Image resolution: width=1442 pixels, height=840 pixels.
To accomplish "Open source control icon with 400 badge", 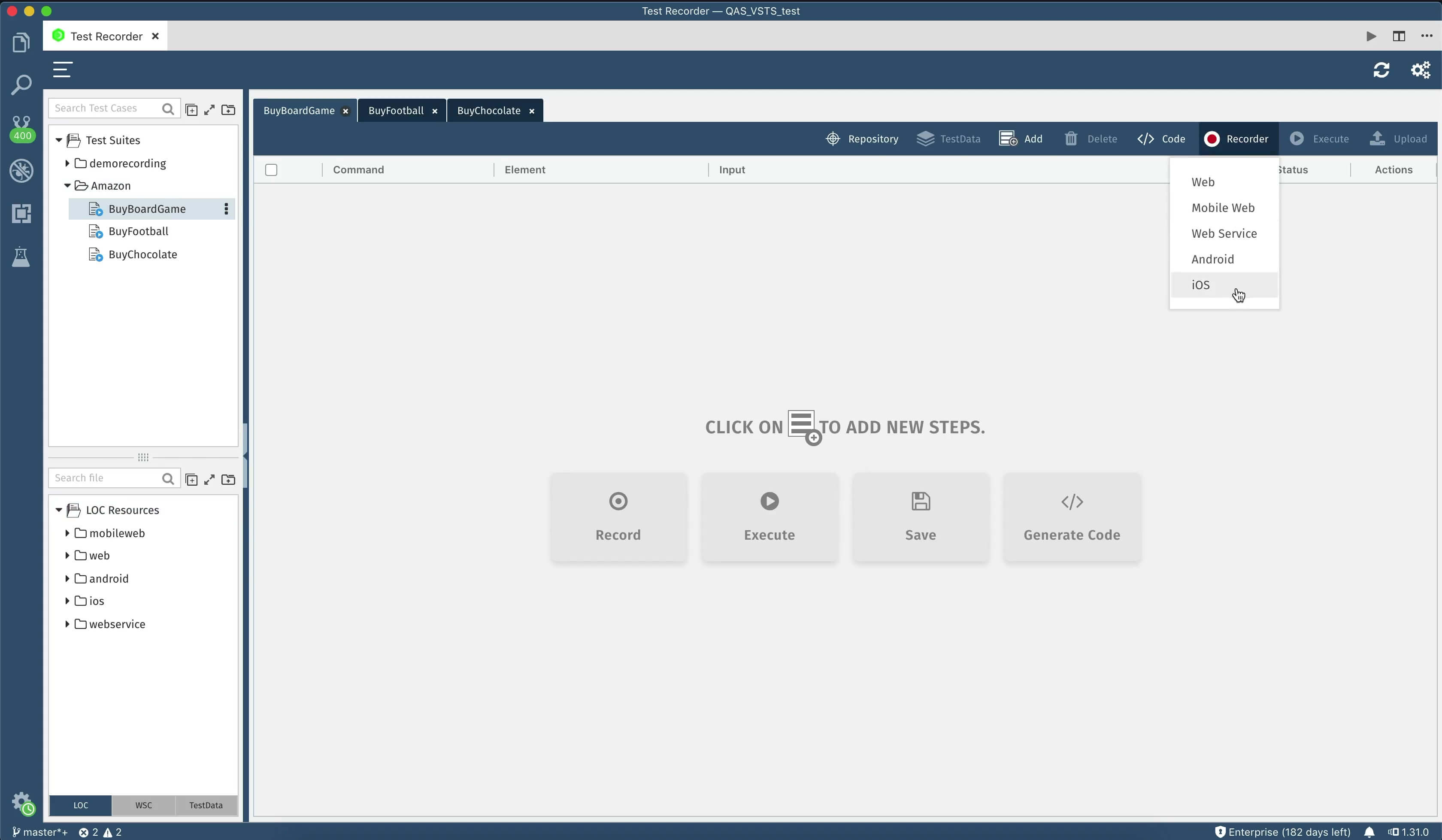I will [x=21, y=127].
